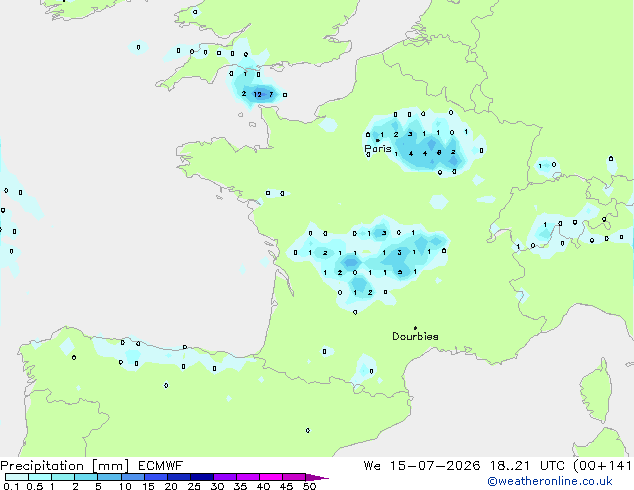Select the 25–30 mm dark blue legend swatch
634x490 pixels.
pos(201,477)
